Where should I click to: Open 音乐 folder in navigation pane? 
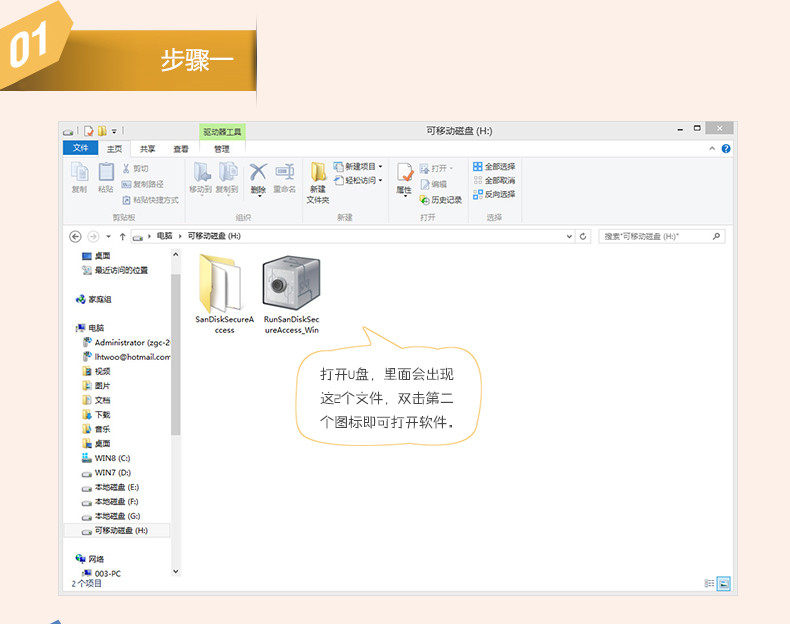coord(96,430)
